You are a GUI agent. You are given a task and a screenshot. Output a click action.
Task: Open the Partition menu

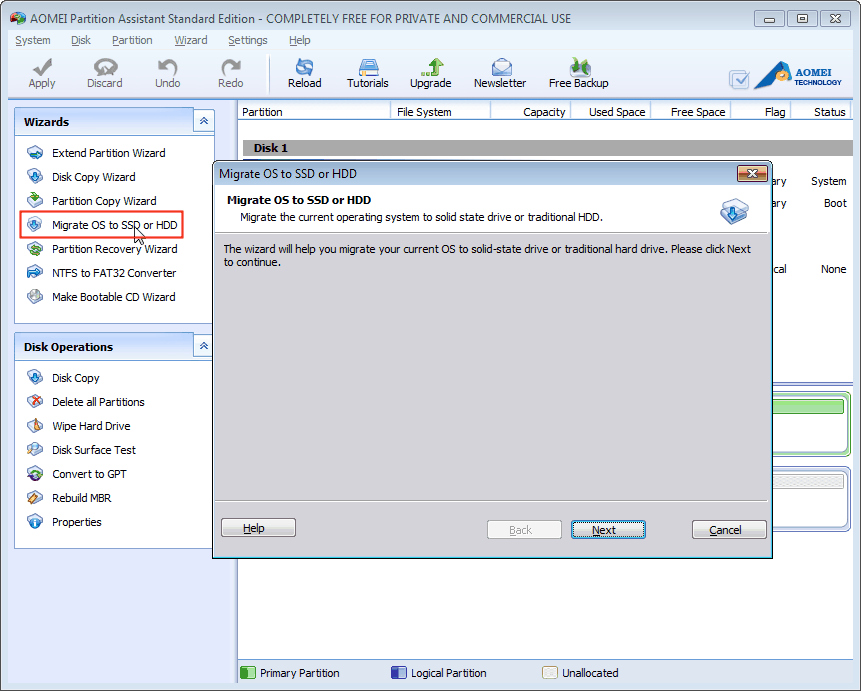coord(132,40)
